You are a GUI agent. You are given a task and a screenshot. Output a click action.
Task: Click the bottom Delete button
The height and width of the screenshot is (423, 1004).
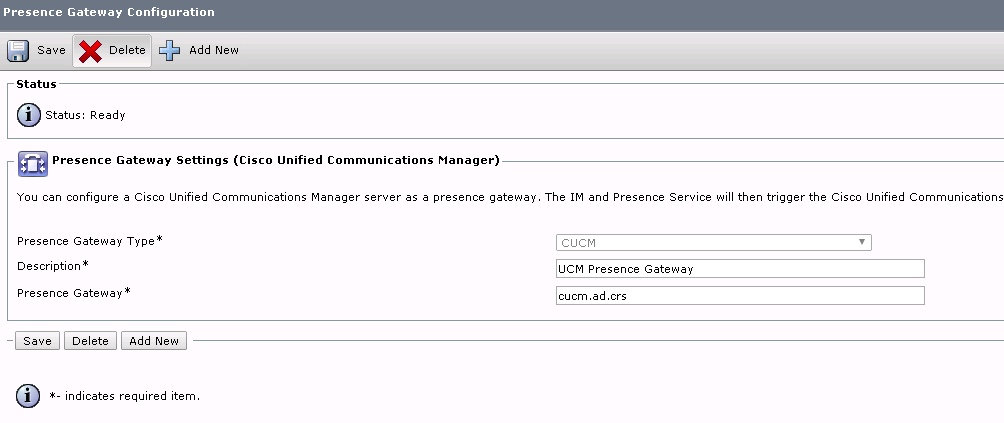tap(90, 341)
